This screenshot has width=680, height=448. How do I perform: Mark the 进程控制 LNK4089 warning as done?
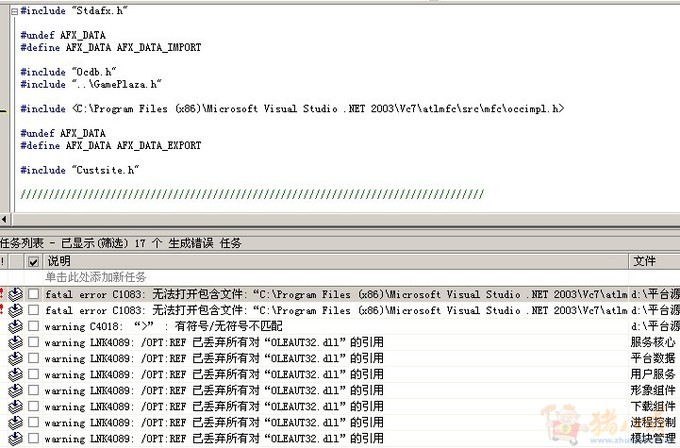click(33, 422)
